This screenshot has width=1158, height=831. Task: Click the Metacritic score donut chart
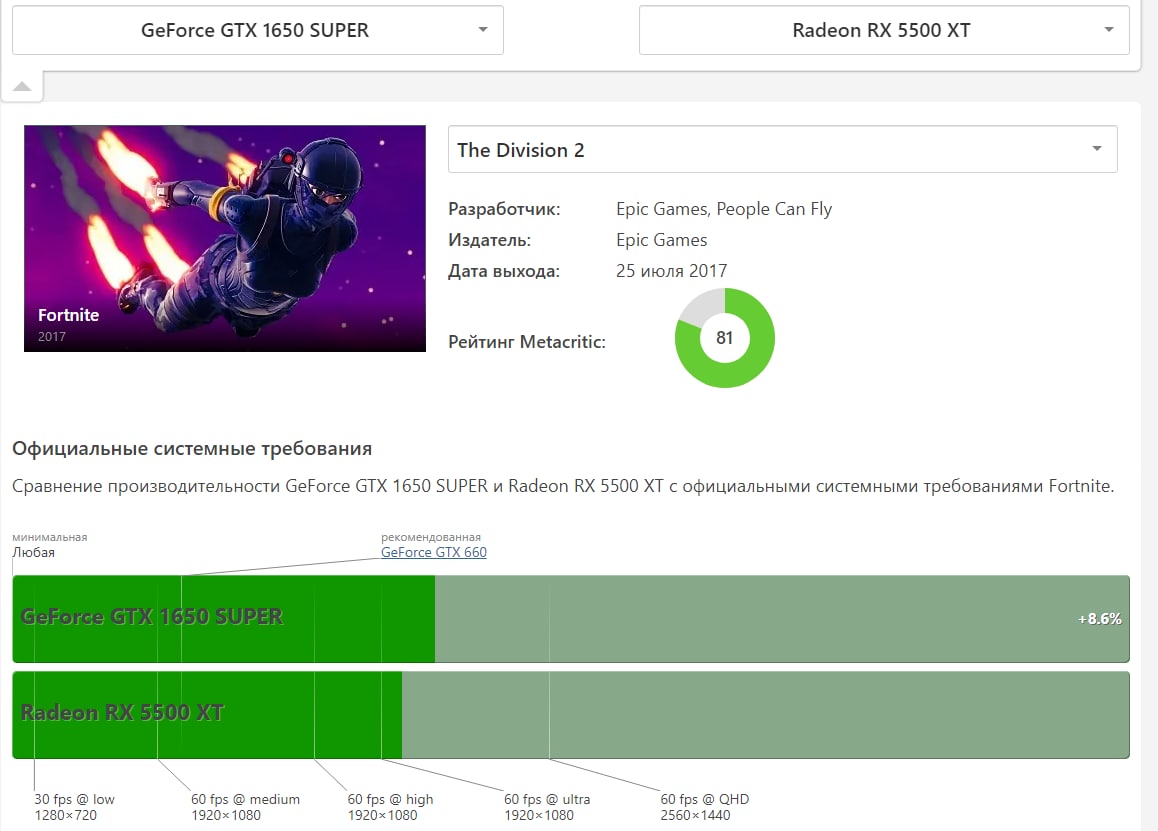point(724,338)
